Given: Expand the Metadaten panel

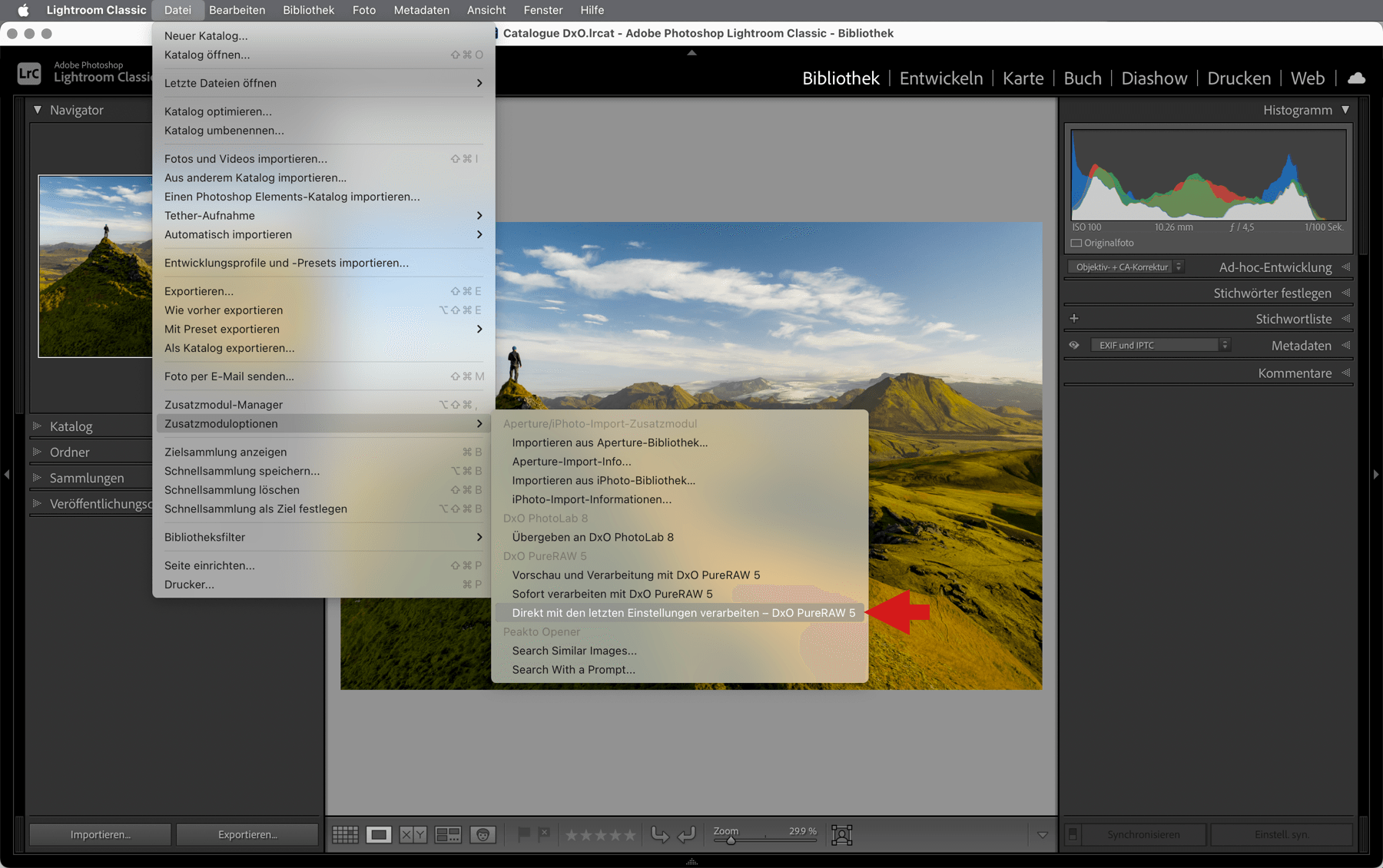Looking at the screenshot, I should click(1346, 345).
